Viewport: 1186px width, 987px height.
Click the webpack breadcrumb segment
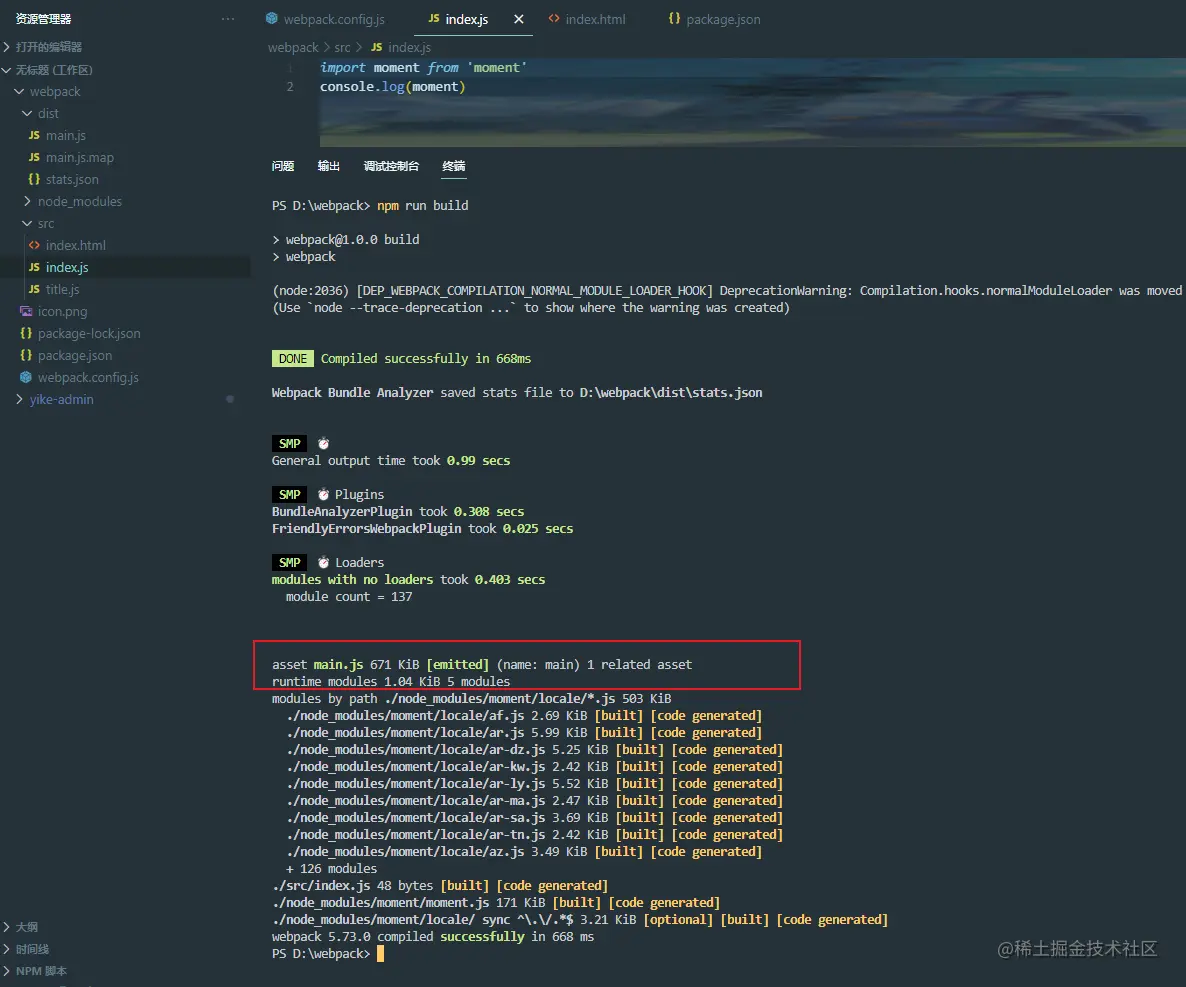click(293, 47)
